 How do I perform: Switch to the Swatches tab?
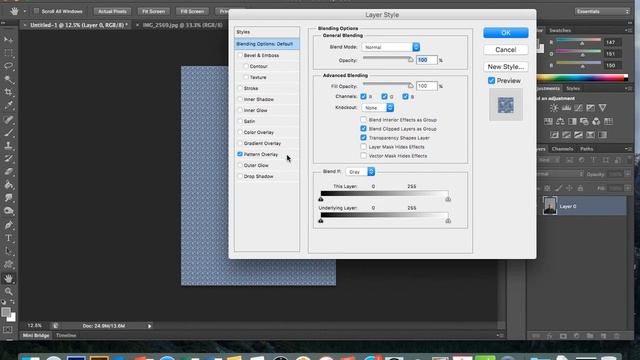(x=560, y=30)
